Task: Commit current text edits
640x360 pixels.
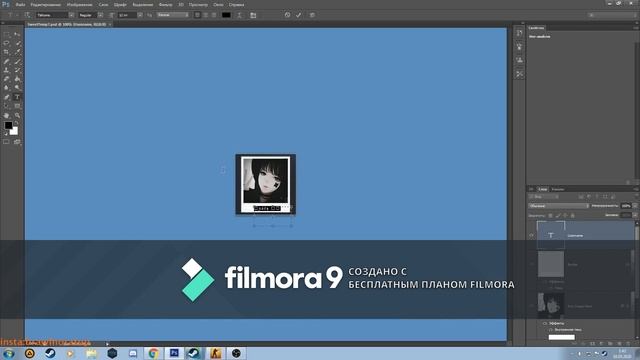Action: 298,15
